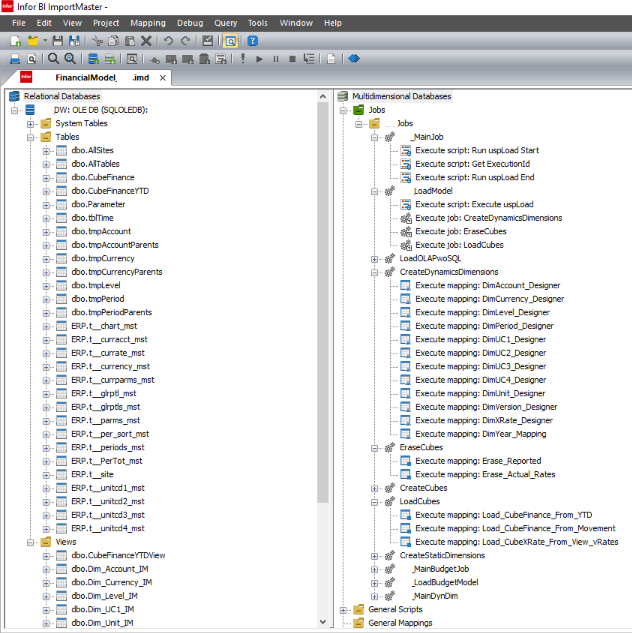Select Execute mapping: DimPeriod_Designer

(x=484, y=326)
